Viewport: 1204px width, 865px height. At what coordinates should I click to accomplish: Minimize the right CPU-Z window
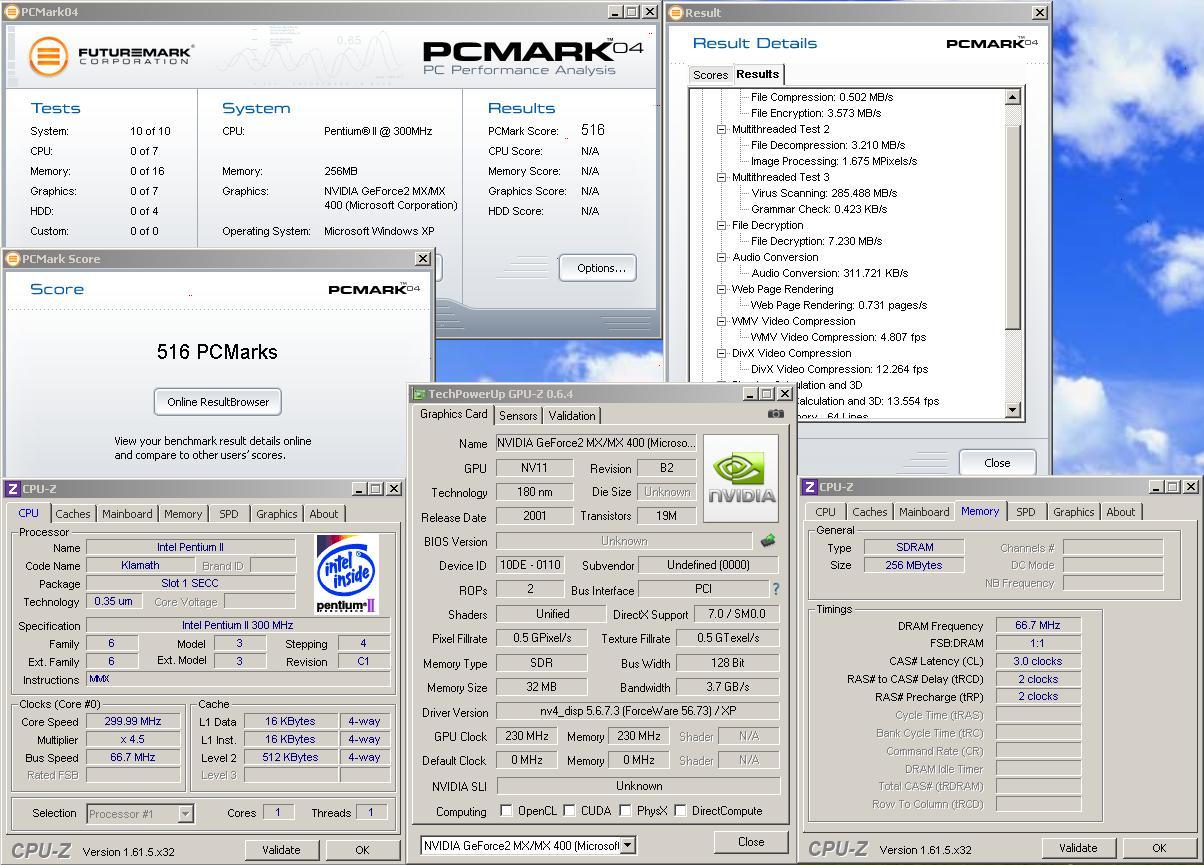[x=1155, y=487]
